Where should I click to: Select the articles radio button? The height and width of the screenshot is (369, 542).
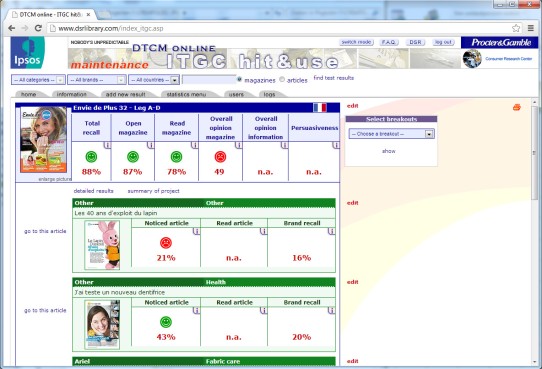tap(282, 79)
